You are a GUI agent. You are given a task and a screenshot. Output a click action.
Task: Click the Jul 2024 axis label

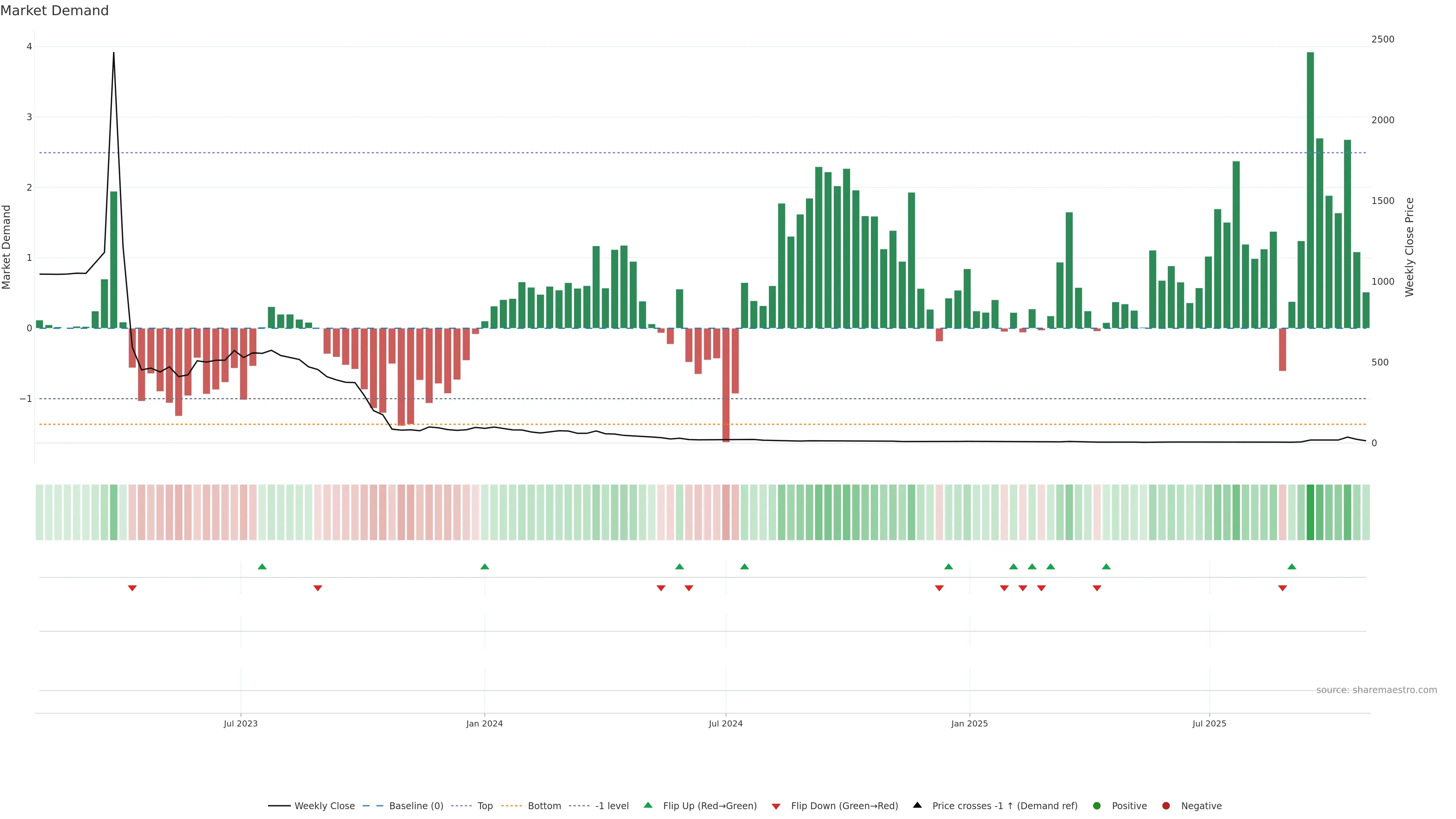[x=726, y=723]
